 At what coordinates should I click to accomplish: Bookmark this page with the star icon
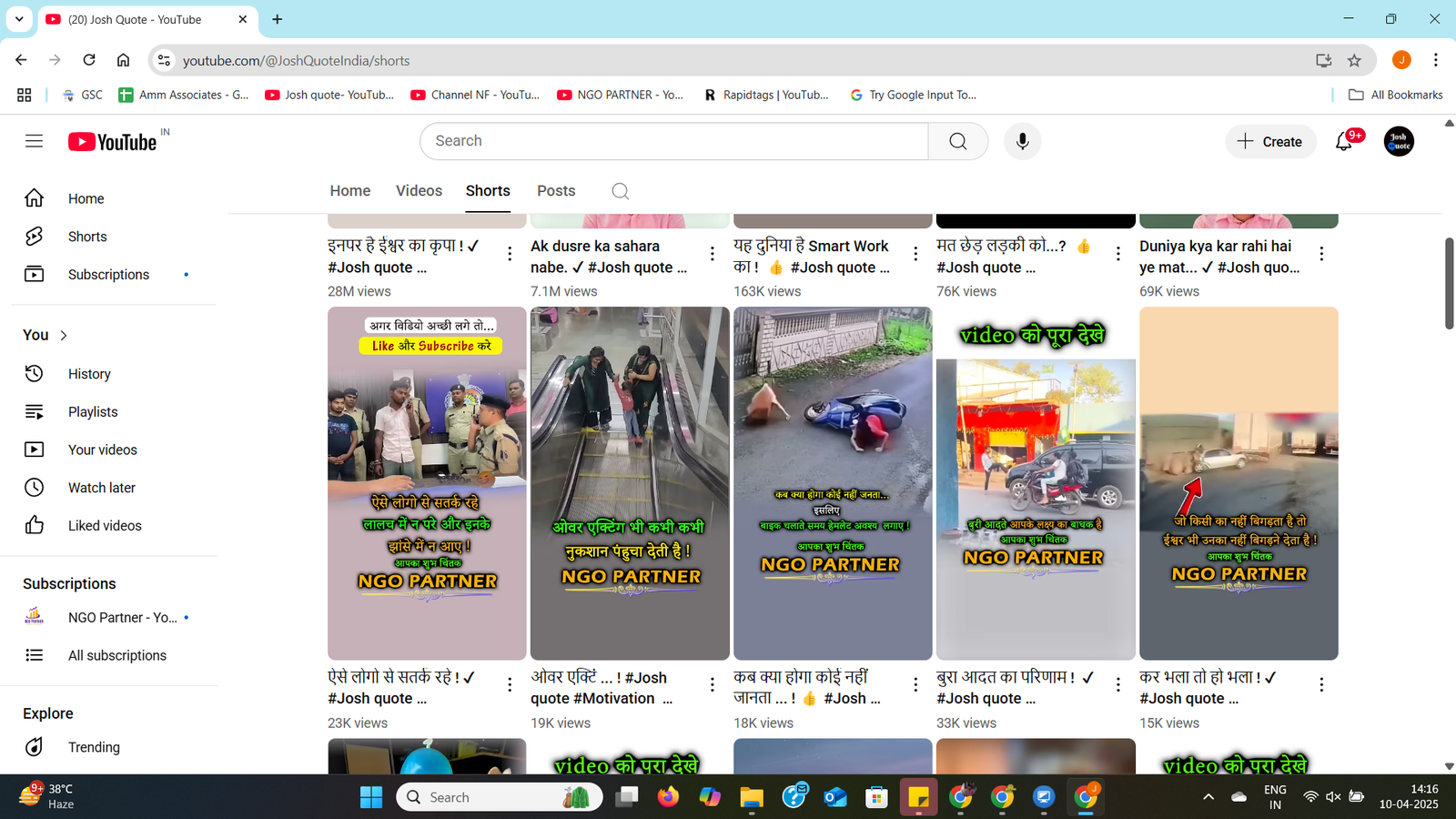pyautogui.click(x=1354, y=60)
